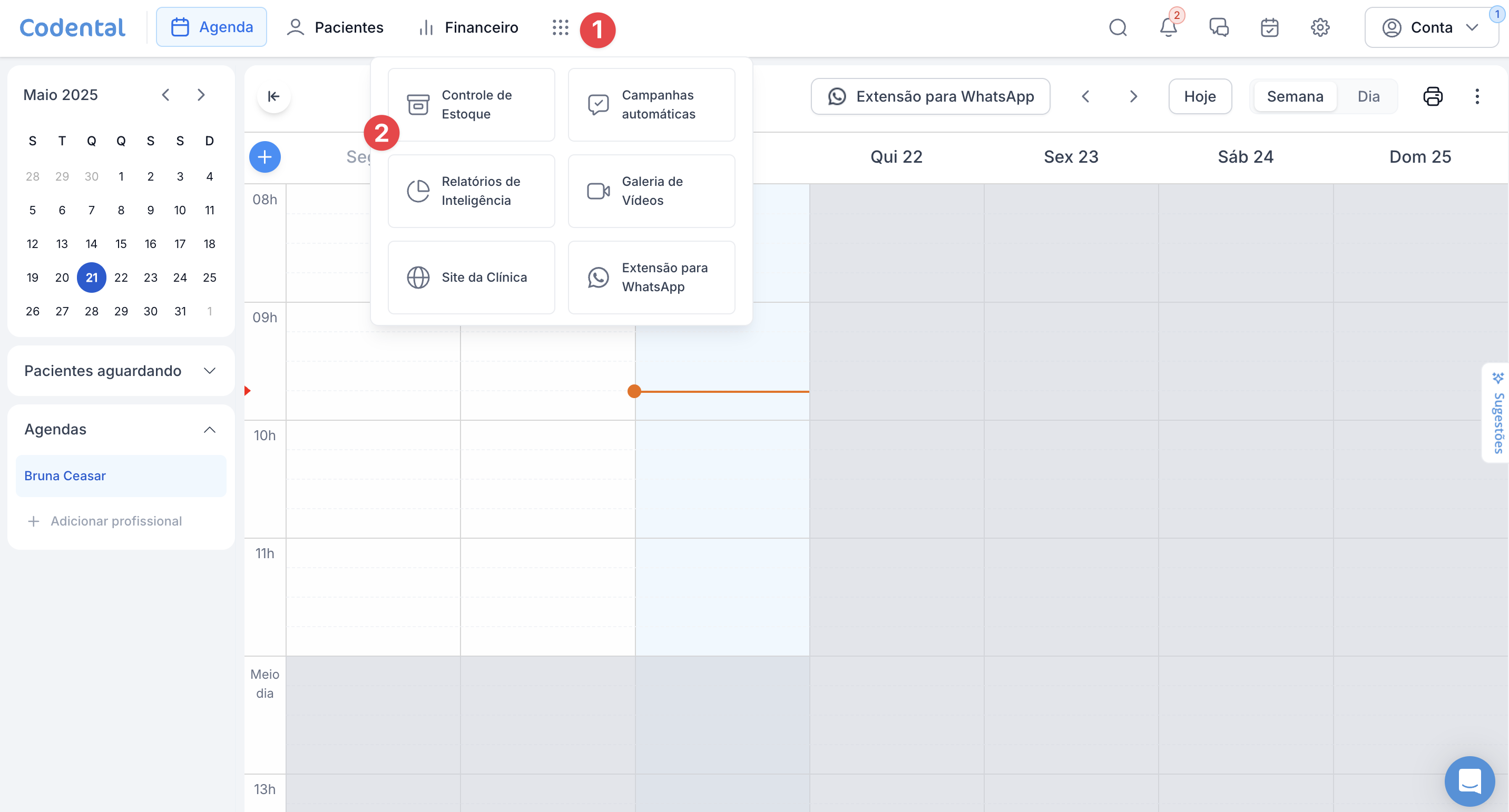Click the search magnifier icon
Image resolution: width=1509 pixels, height=812 pixels.
tap(1118, 27)
